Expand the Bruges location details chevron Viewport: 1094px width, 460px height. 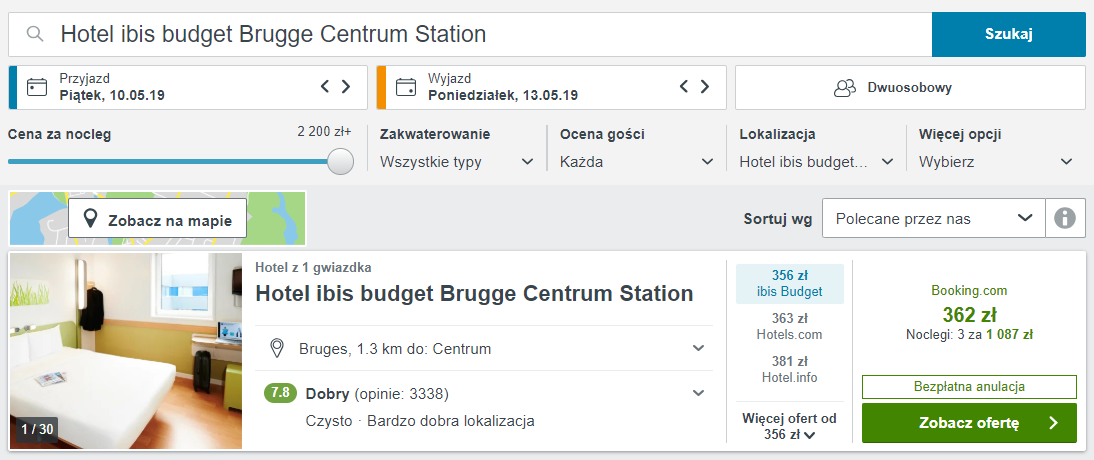(698, 348)
